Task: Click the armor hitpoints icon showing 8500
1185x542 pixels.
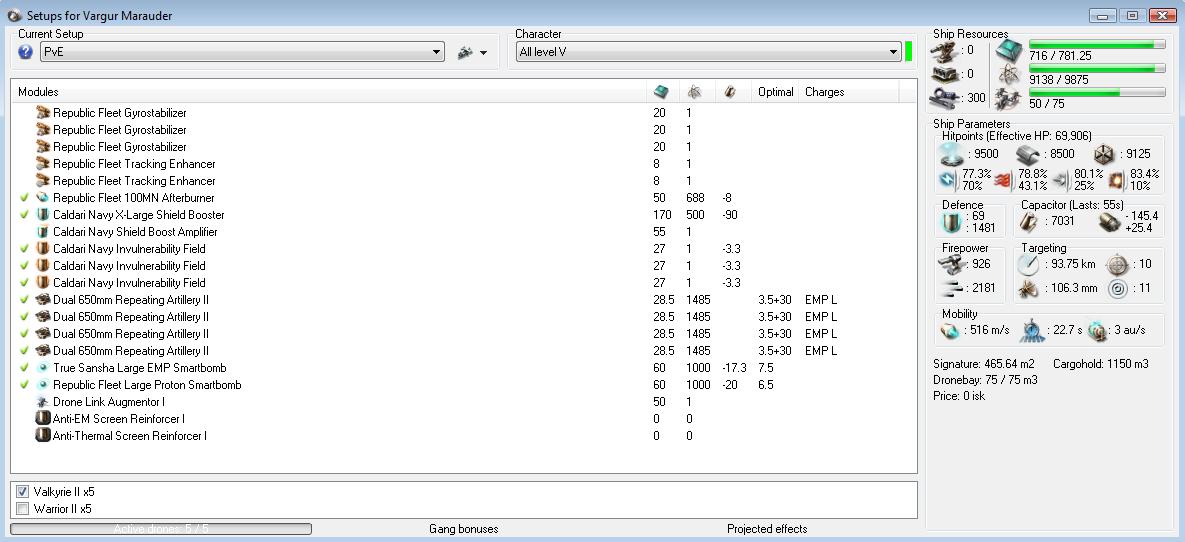Action: pos(1026,154)
